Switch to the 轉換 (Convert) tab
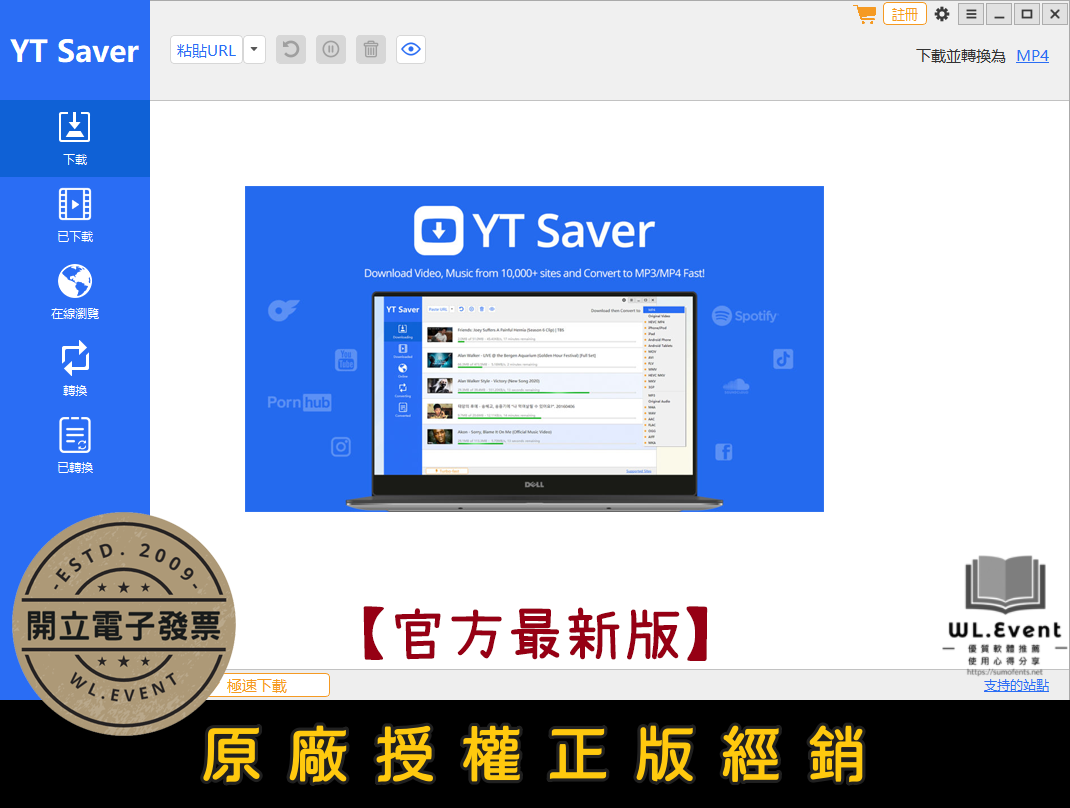Image resolution: width=1070 pixels, height=808 pixels. [74, 370]
